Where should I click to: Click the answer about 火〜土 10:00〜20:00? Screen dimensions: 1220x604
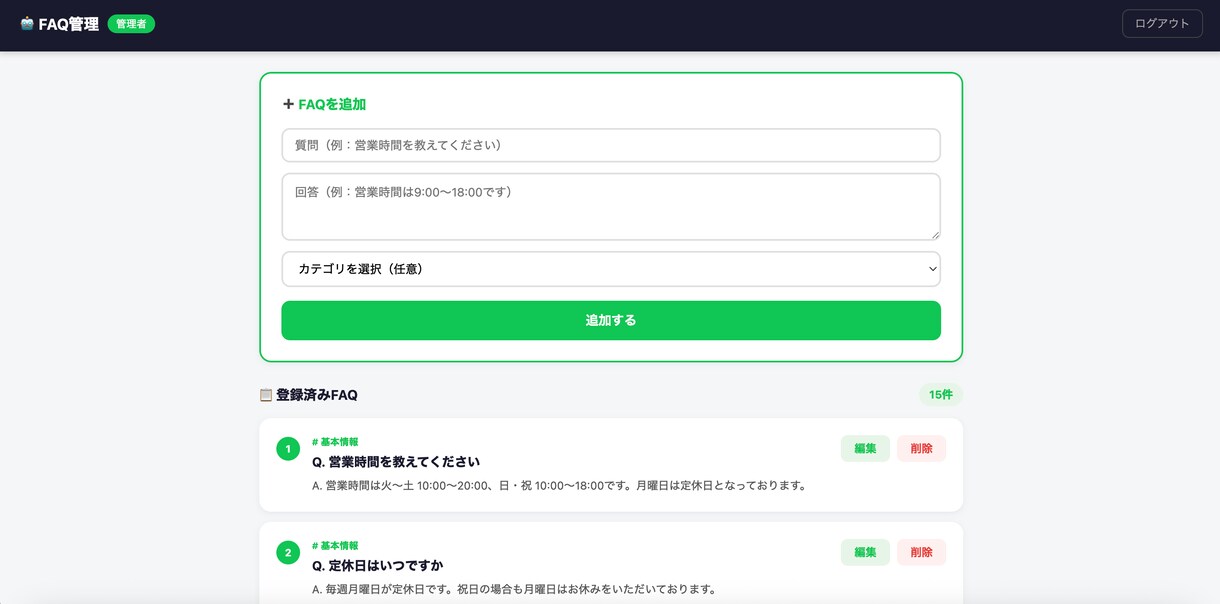point(559,486)
